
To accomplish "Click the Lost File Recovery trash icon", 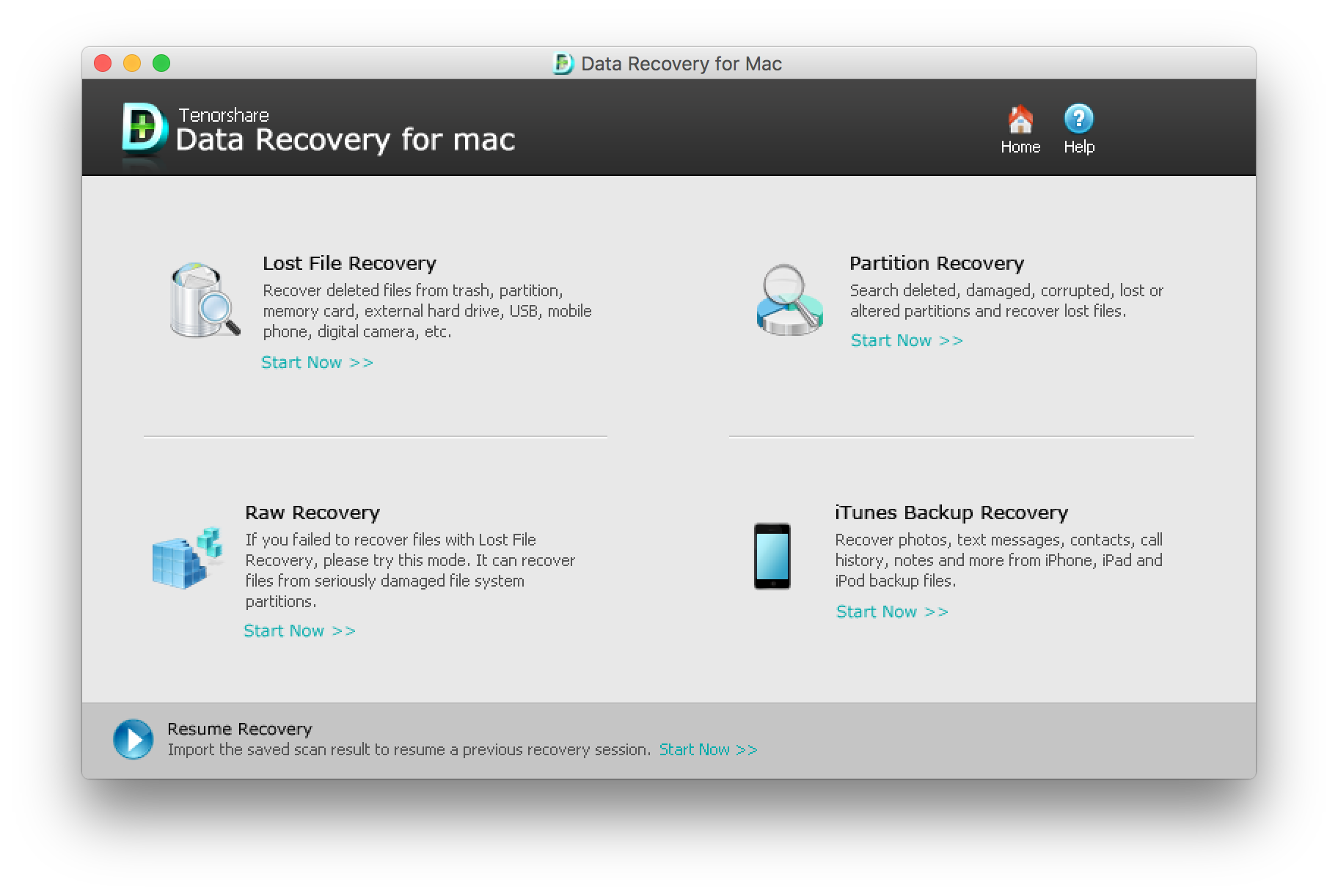I will coord(205,300).
